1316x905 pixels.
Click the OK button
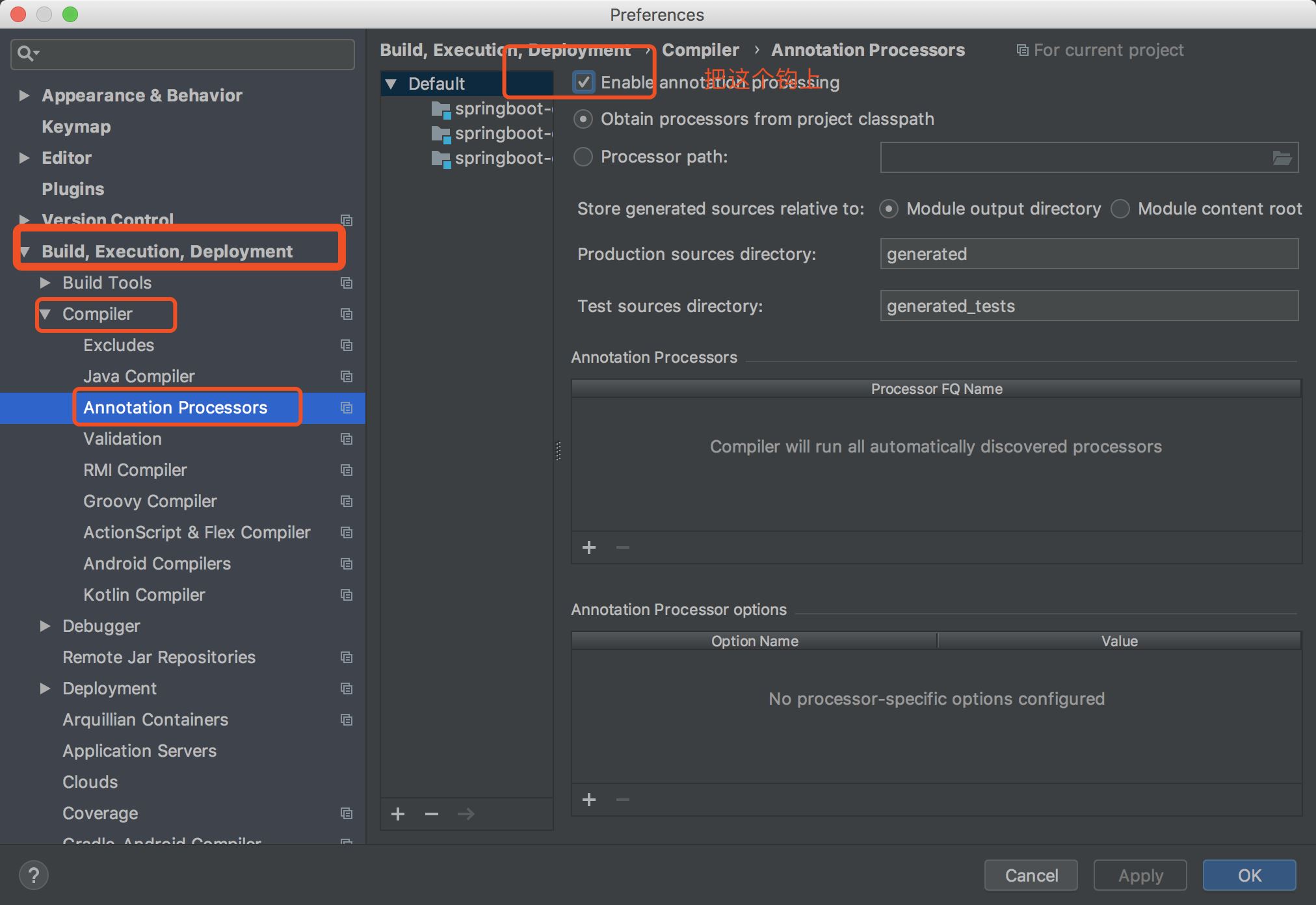tap(1249, 875)
